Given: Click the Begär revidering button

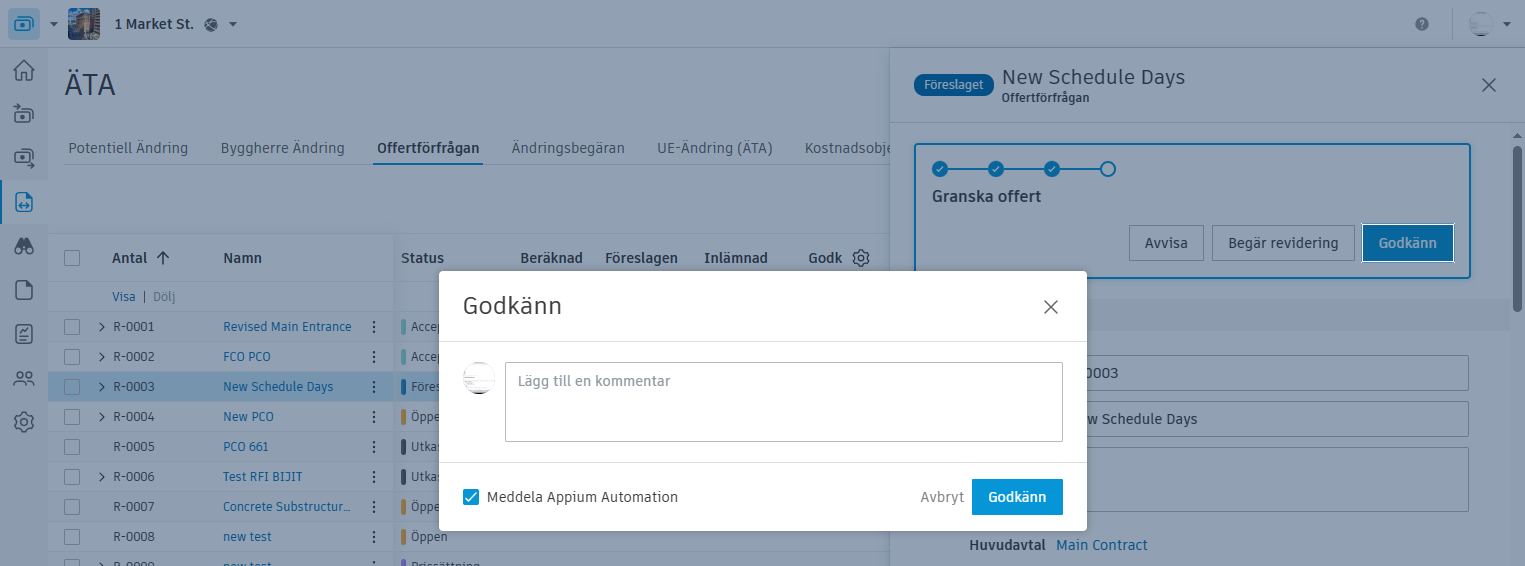Looking at the screenshot, I should (1283, 243).
